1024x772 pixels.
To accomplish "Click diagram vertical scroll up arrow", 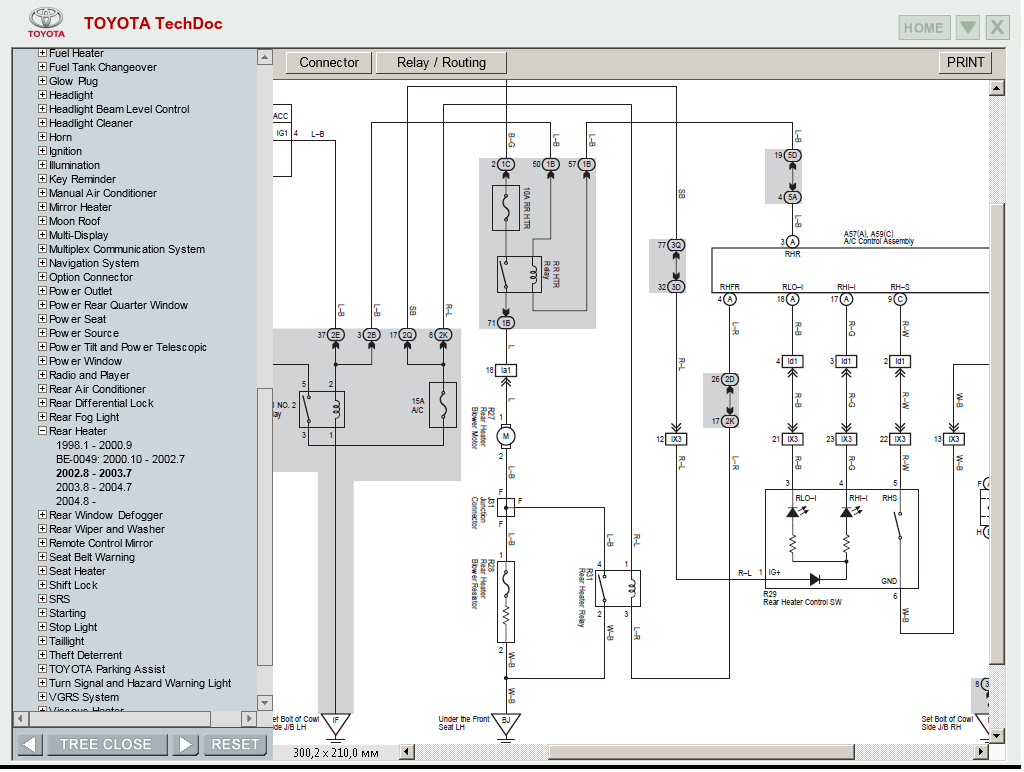I will pos(997,88).
